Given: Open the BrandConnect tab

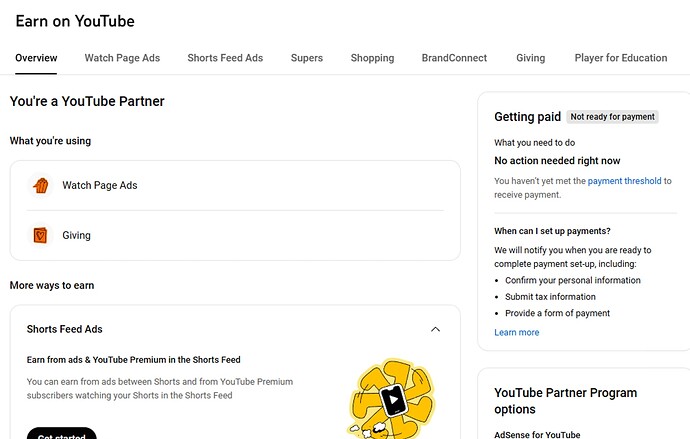Looking at the screenshot, I should 454,58.
